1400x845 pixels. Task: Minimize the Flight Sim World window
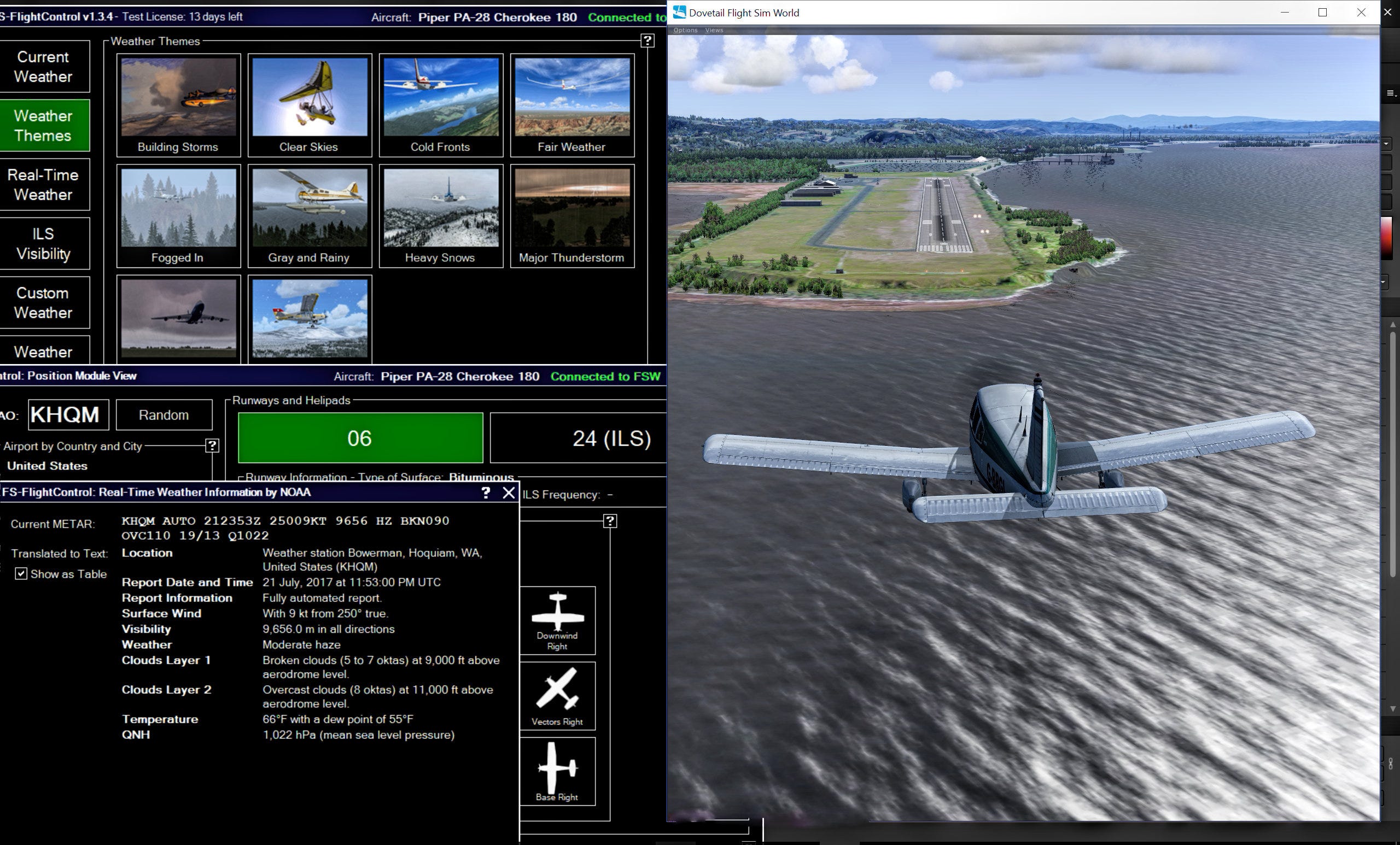coord(1284,13)
